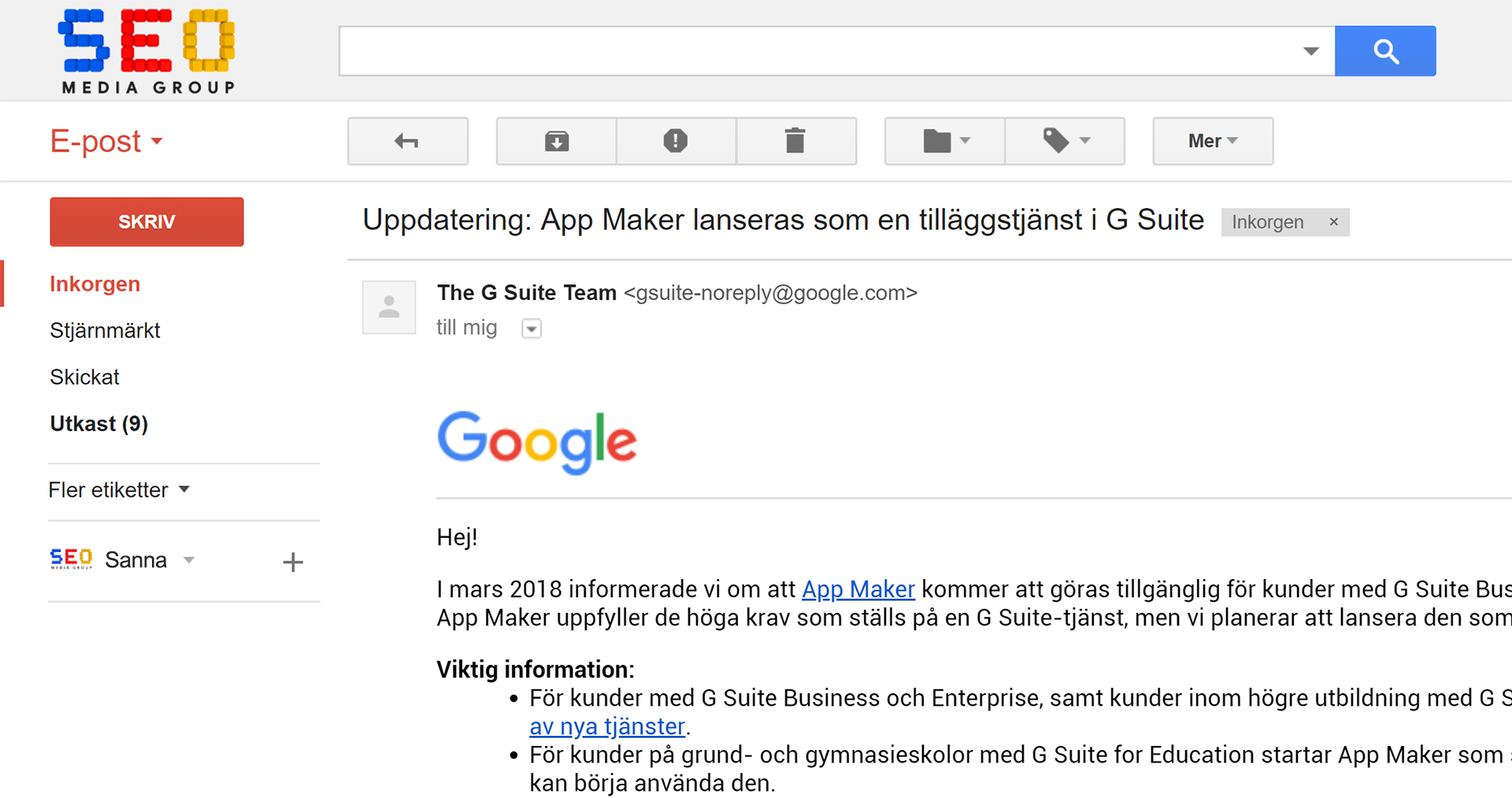This screenshot has width=1512, height=798.
Task: Open the Skickat folder
Action: [84, 377]
